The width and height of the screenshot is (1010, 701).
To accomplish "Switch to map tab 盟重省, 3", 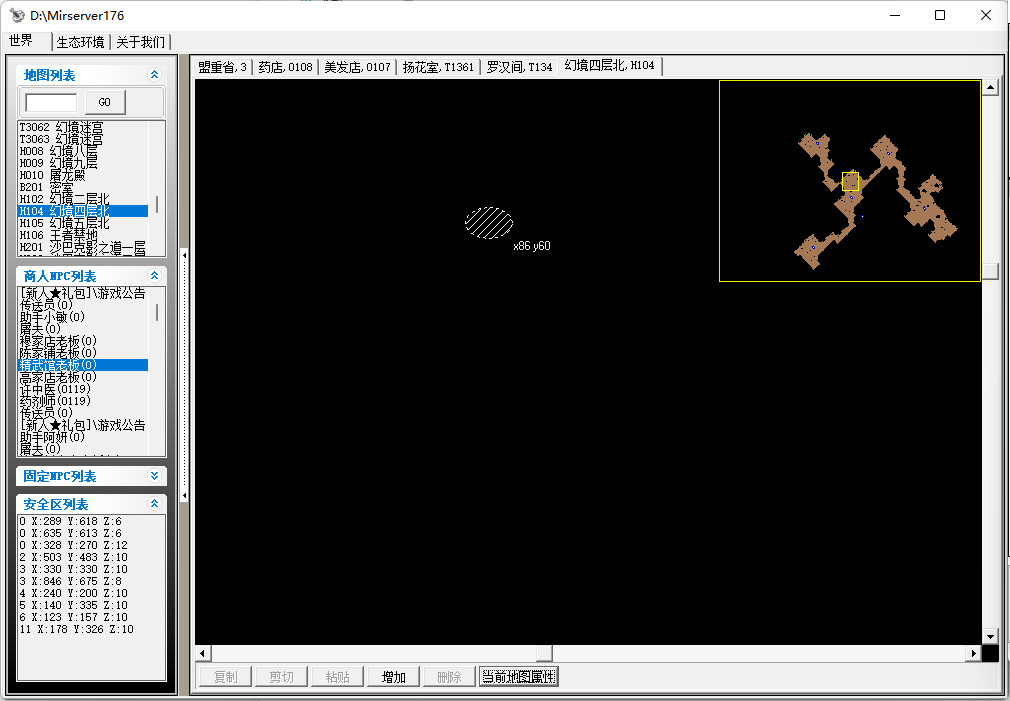I will [x=222, y=67].
